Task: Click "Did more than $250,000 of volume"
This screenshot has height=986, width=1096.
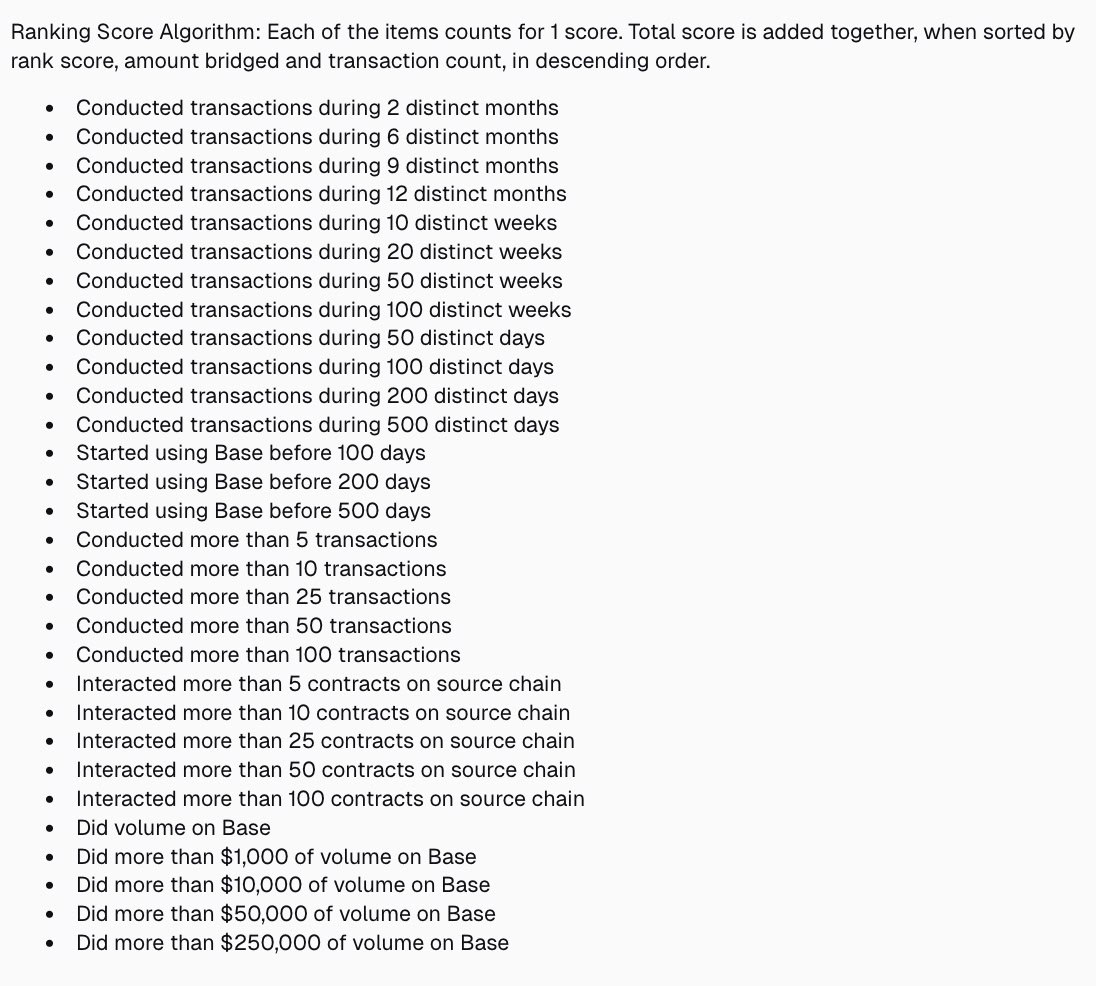Action: pos(292,943)
